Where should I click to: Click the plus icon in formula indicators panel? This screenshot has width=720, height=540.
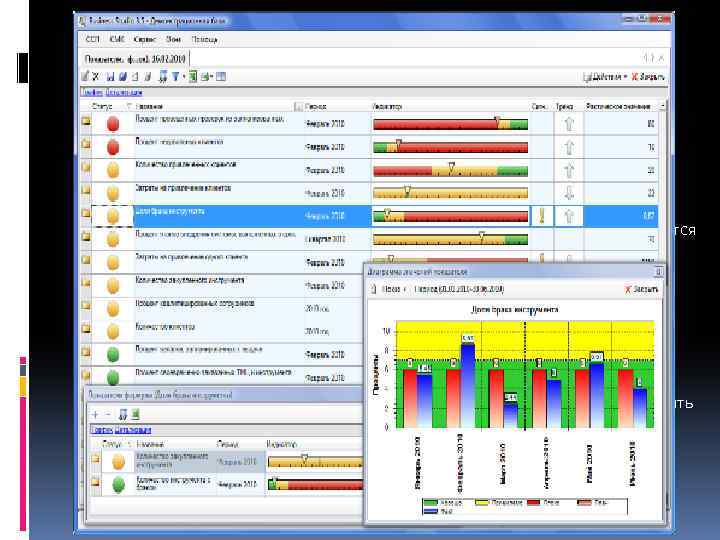(x=95, y=414)
